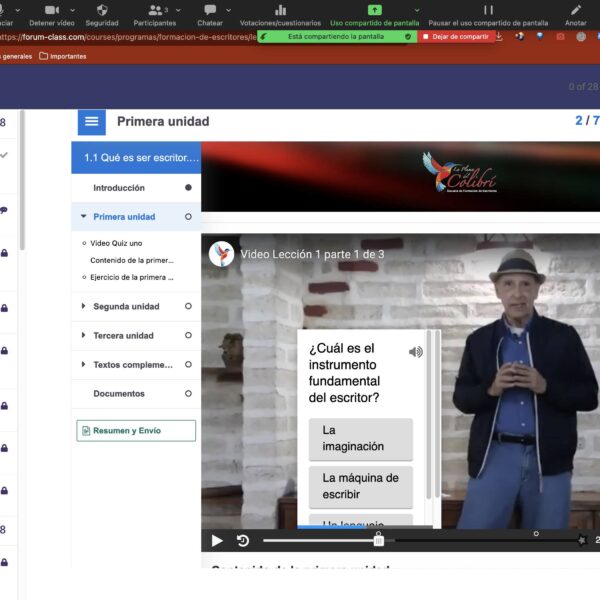600x600 pixels.
Task: Select answer La máquina de escribir
Action: (360, 486)
